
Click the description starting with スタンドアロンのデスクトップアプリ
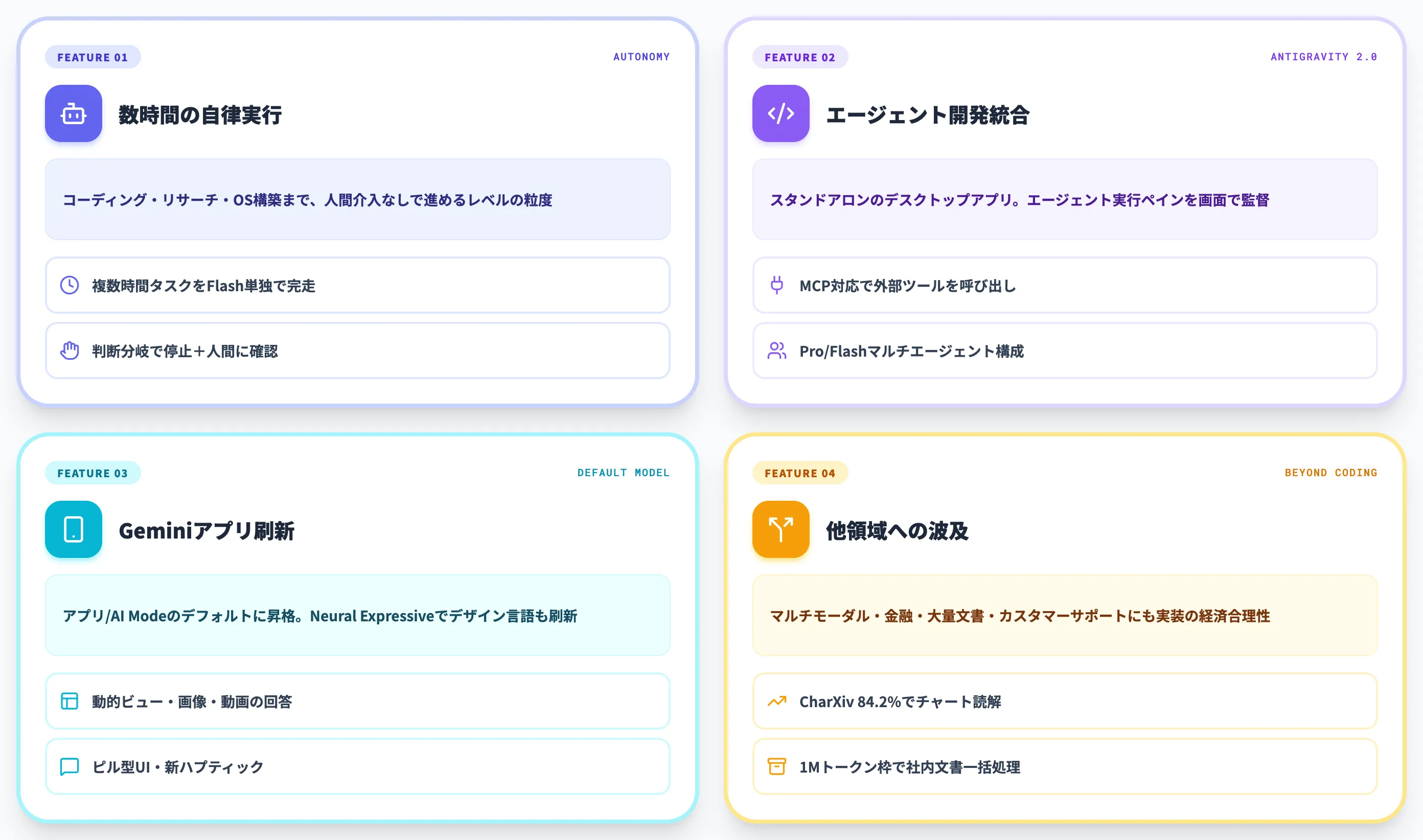(1020, 200)
